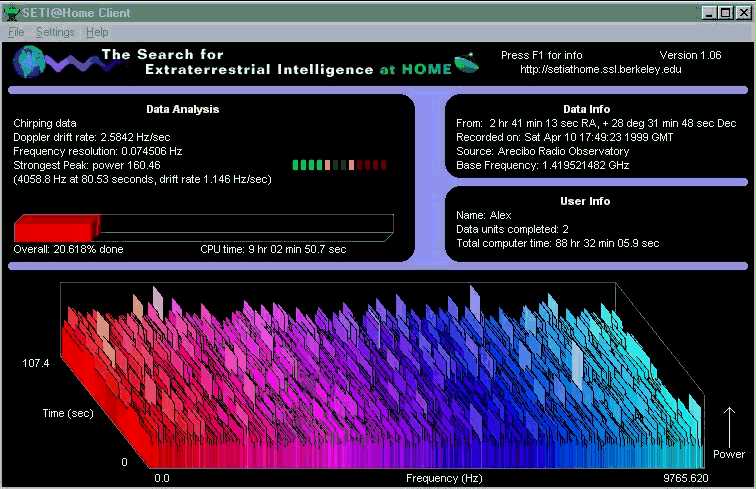Click the 0.0 frequency axis value
This screenshot has width=756, height=489.
point(162,478)
